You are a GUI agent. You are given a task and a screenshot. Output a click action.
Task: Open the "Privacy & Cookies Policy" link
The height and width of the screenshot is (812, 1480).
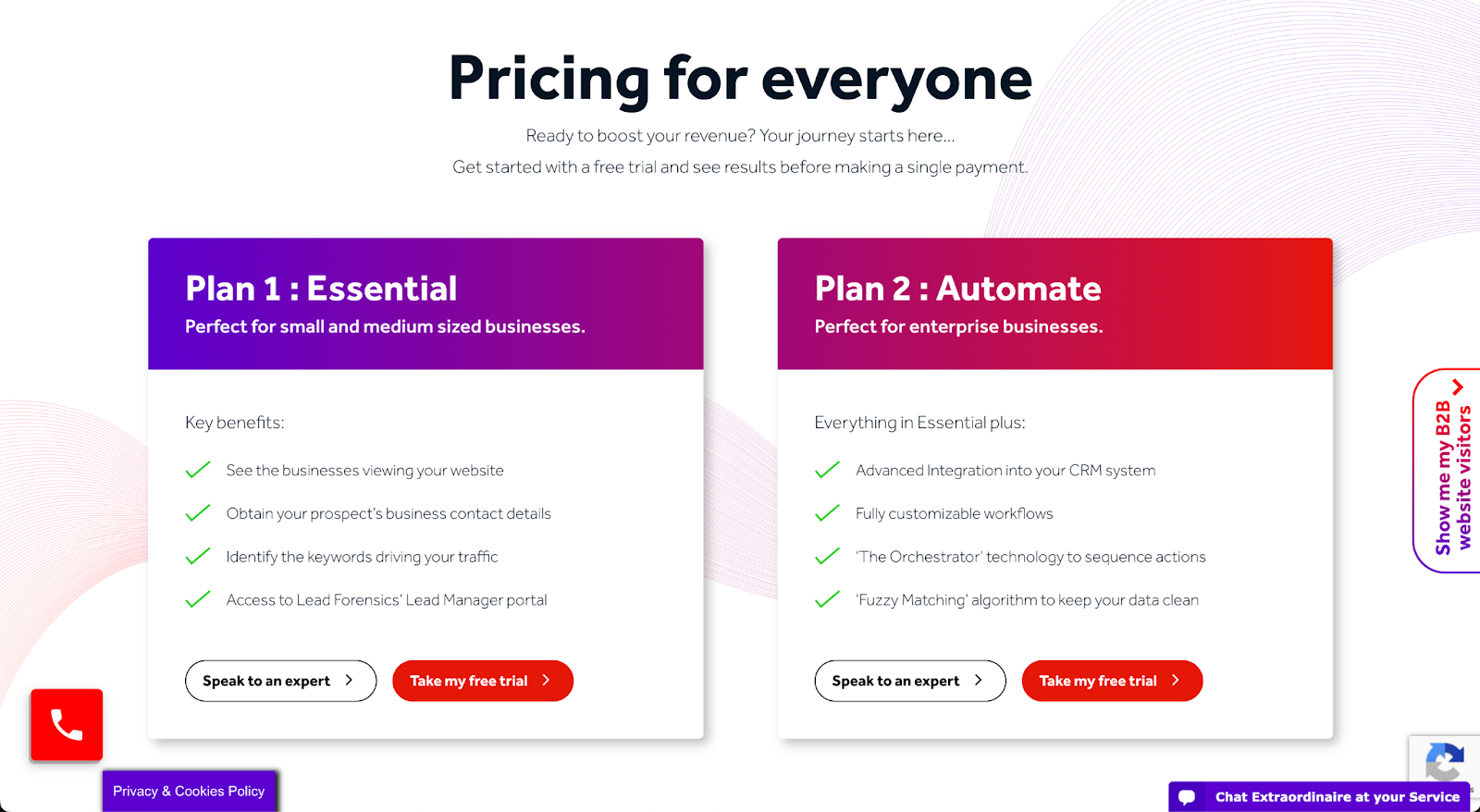point(189,791)
